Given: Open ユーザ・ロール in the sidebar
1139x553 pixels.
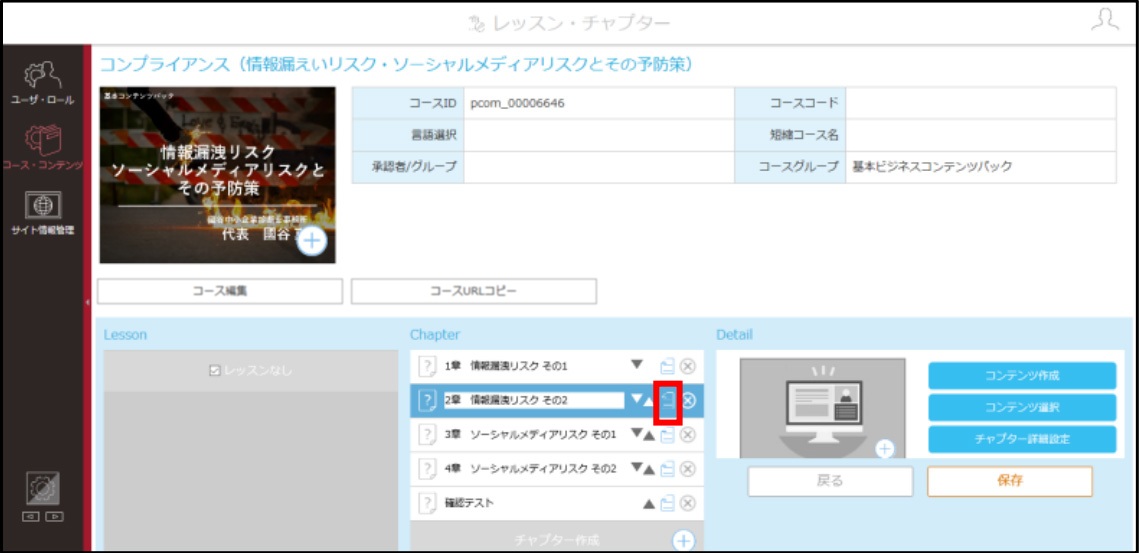Looking at the screenshot, I should point(42,85).
